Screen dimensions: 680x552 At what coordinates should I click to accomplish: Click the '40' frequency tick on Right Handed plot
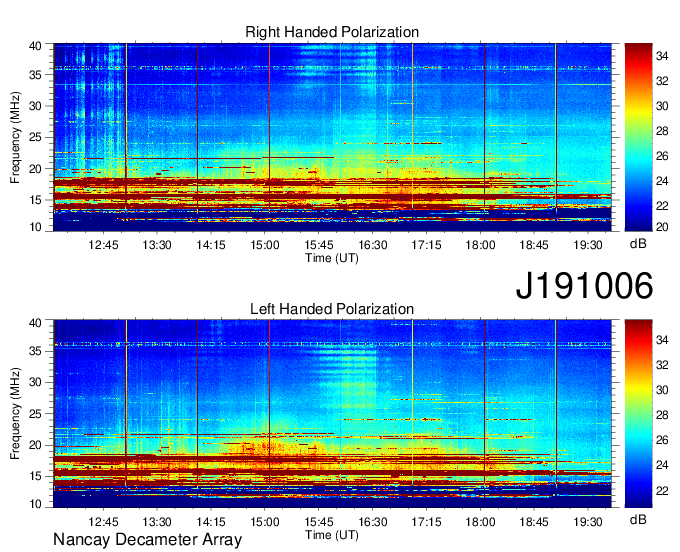(35, 46)
